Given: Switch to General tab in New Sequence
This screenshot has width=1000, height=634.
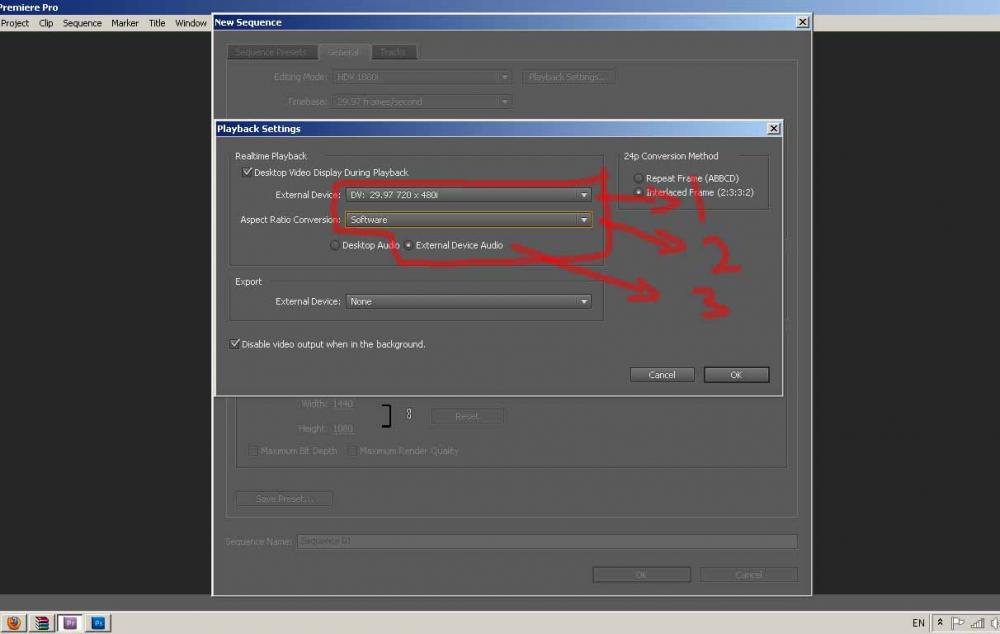Looking at the screenshot, I should [344, 52].
